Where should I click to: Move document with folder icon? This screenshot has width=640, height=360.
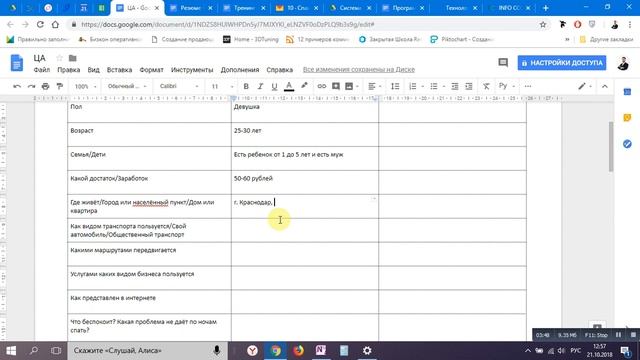coord(73,58)
